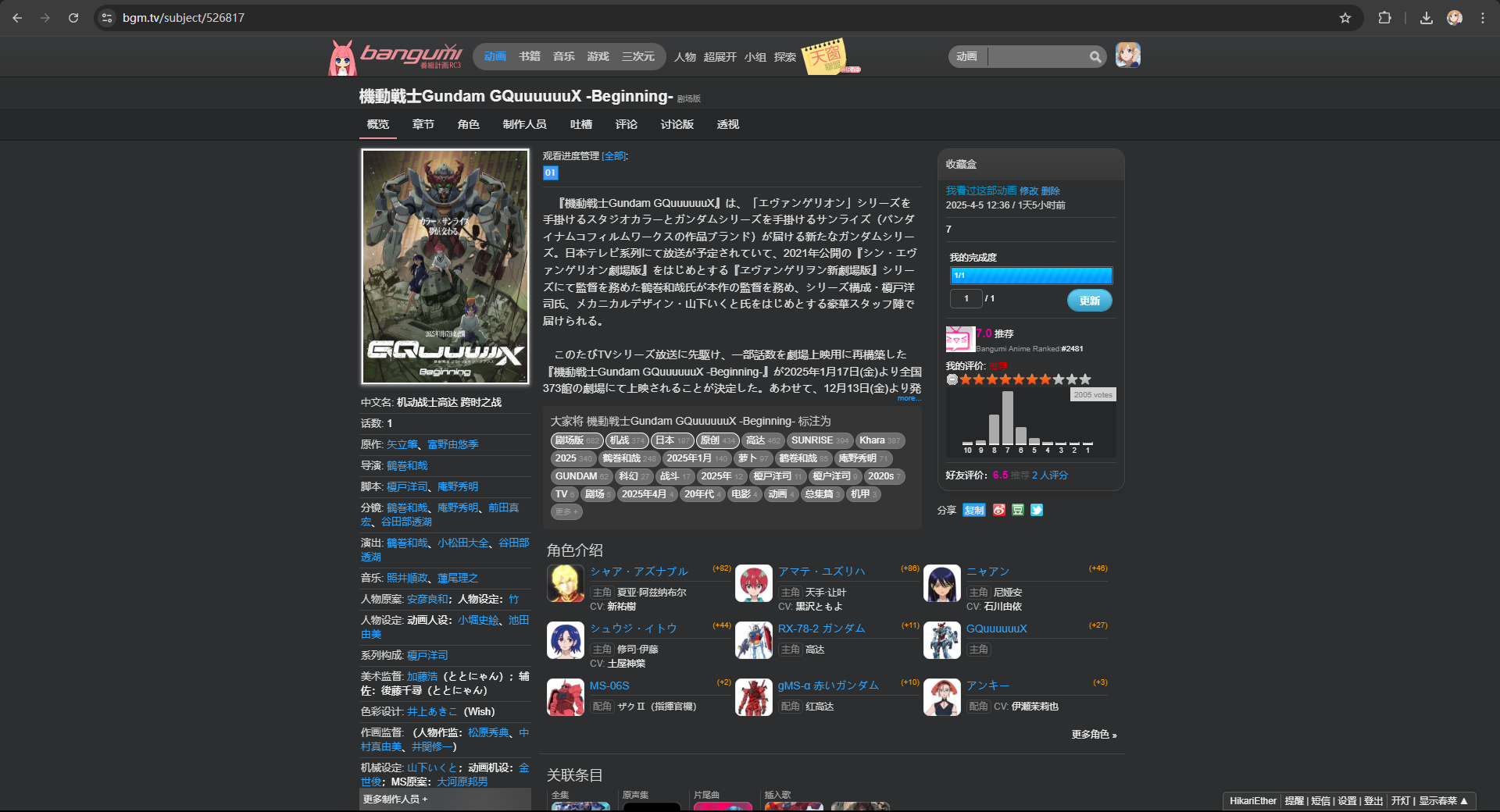Share to Douban icon
This screenshot has width=1500, height=812.
1018,510
